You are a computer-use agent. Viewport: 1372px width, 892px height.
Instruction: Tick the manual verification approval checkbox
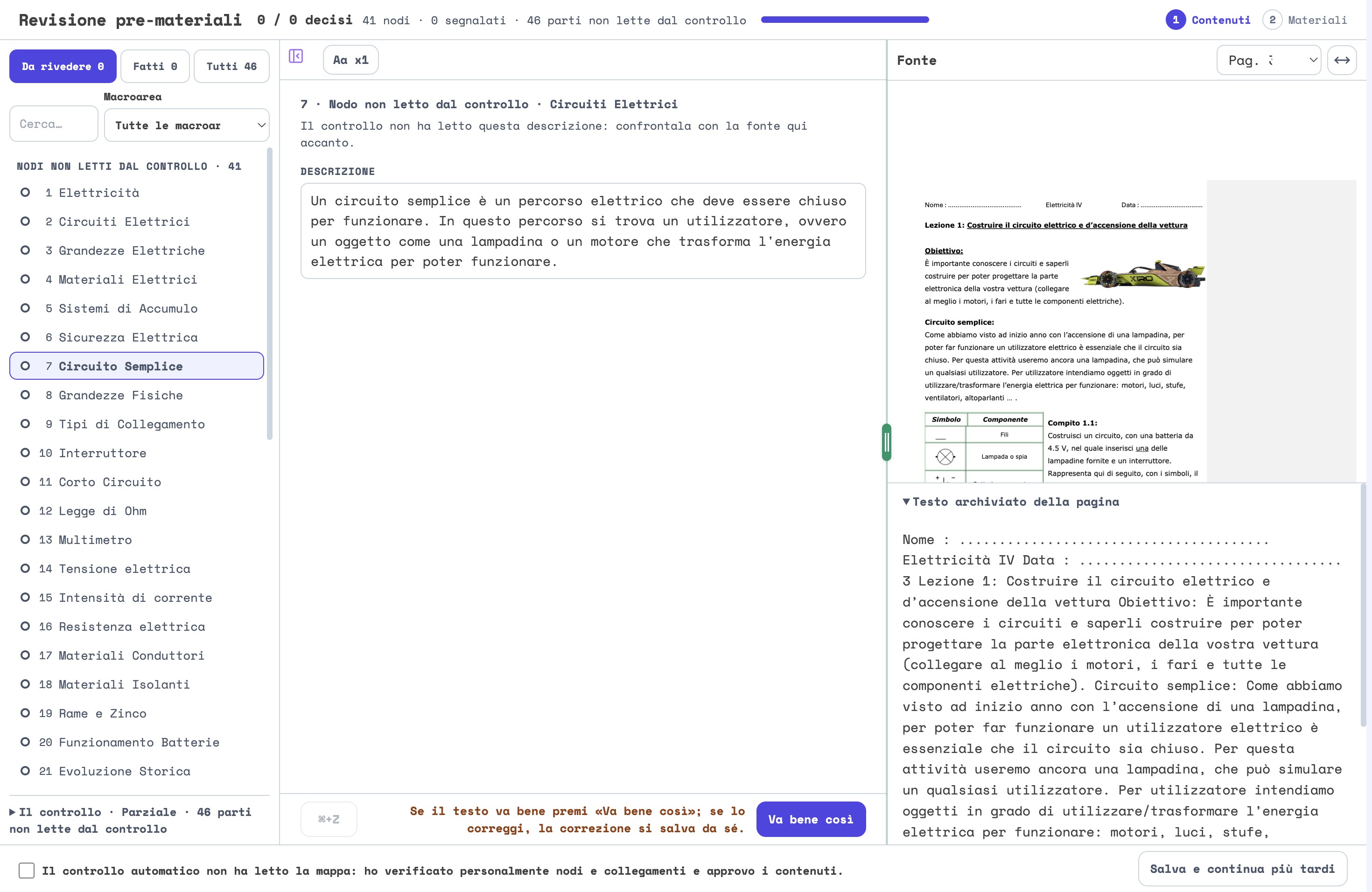point(27,870)
